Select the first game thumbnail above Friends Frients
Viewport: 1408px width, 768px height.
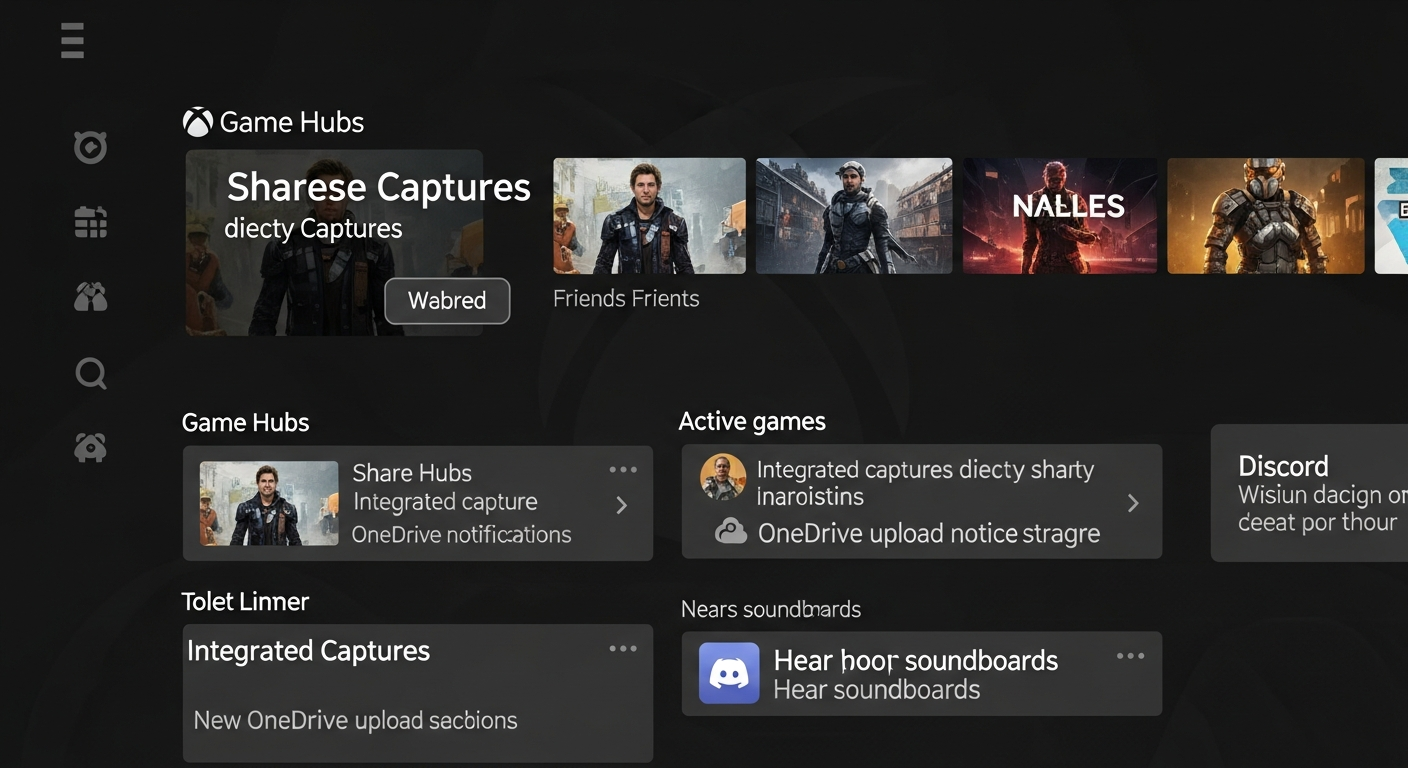649,215
